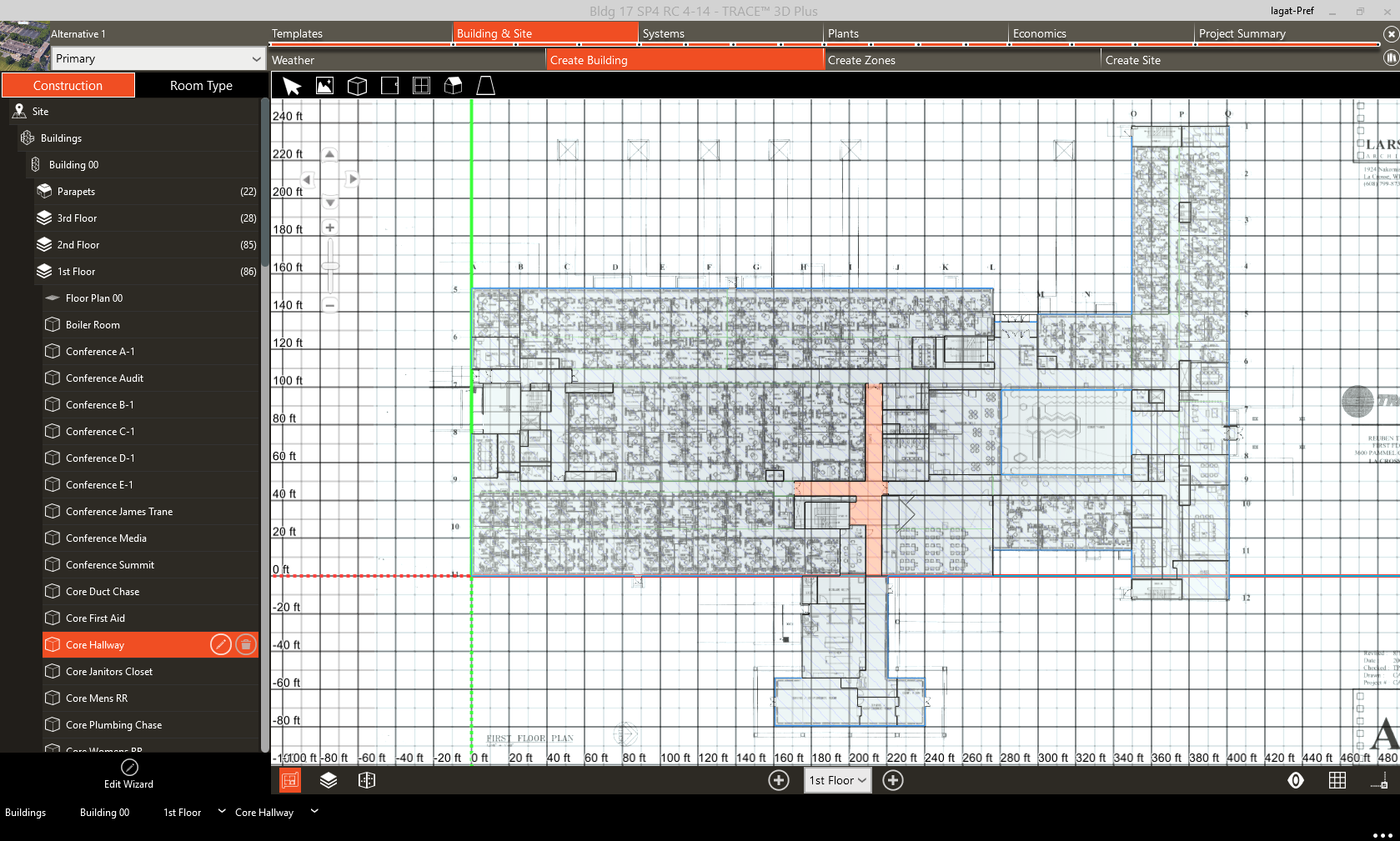Toggle the contrast/theme icon near bottom right
This screenshot has height=841, width=1400.
pyautogui.click(x=1296, y=780)
